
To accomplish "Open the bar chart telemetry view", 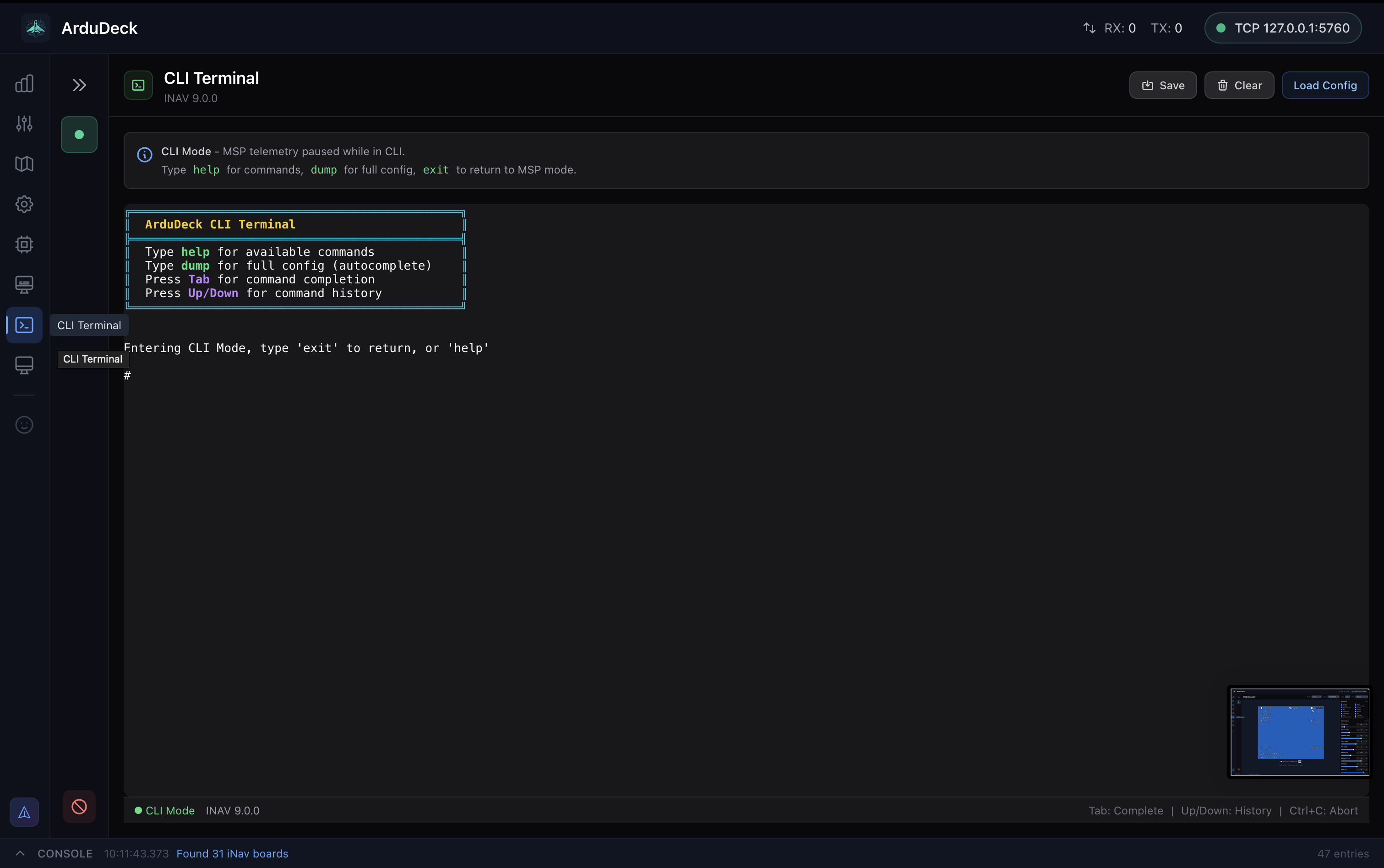I will click(24, 84).
